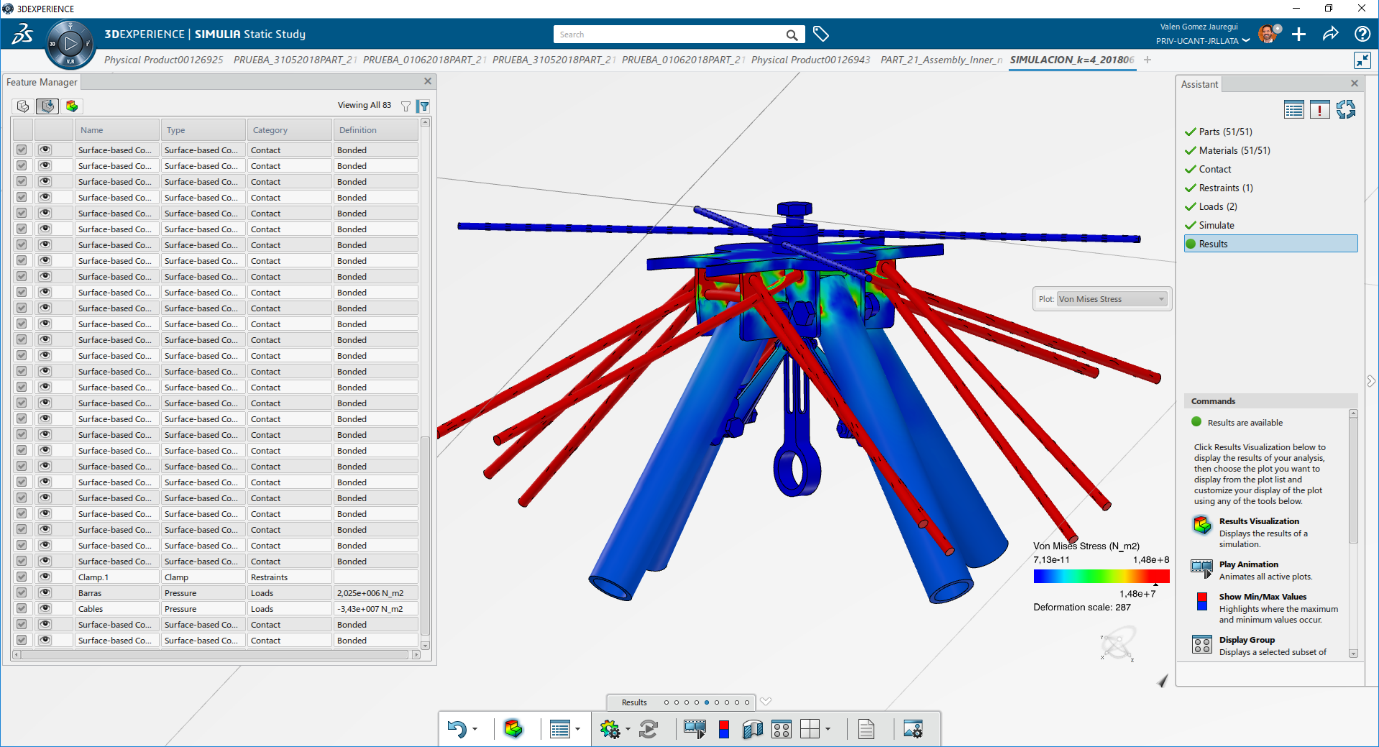Select Feature Manager results view icon
1379x747 pixels.
coord(72,105)
